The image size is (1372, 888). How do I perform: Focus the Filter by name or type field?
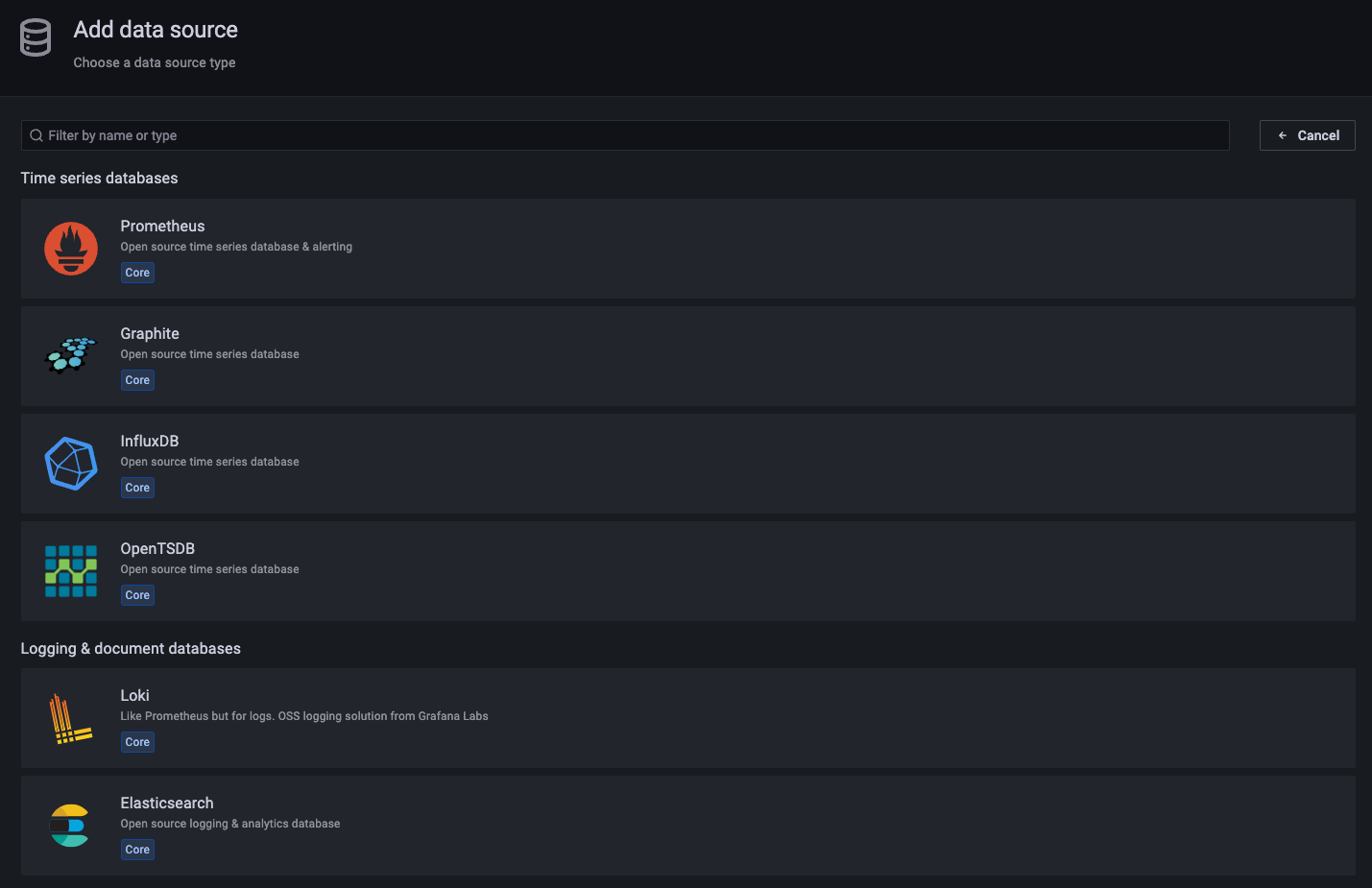625,135
